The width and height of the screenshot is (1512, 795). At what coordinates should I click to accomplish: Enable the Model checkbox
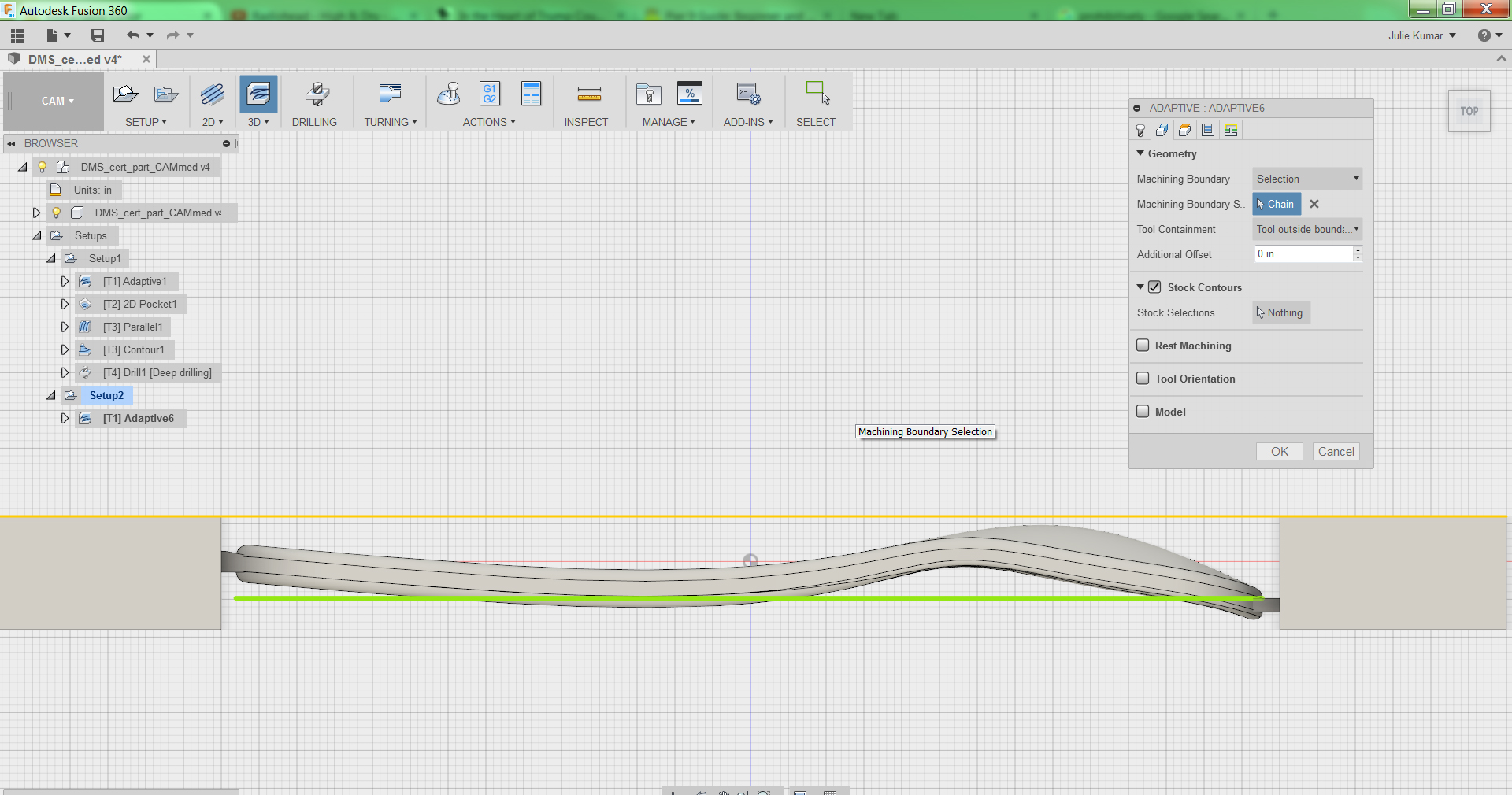coord(1143,411)
